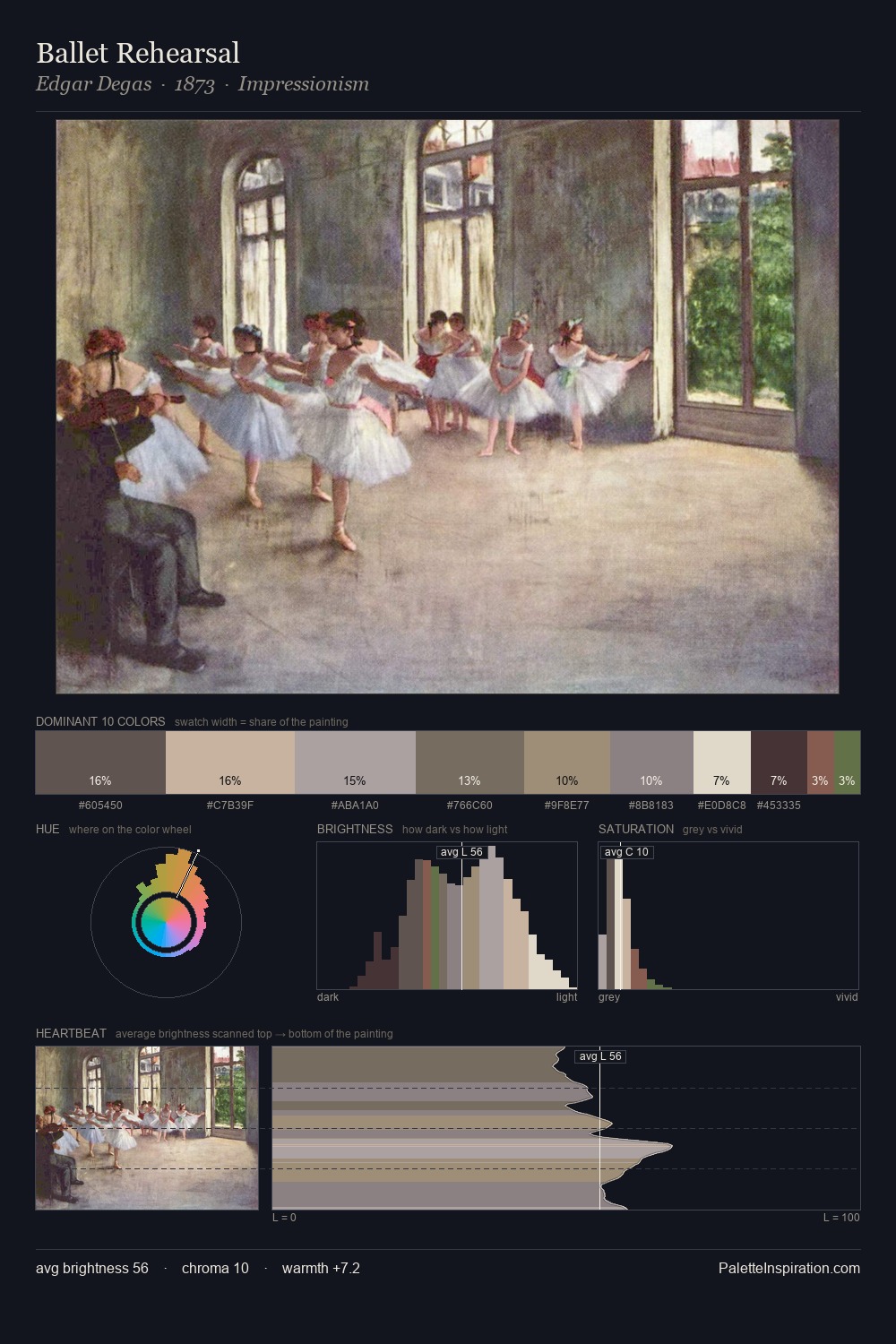Viewport: 896px width, 1344px height.
Task: Click the hue color wheel chart
Action: pos(166,922)
